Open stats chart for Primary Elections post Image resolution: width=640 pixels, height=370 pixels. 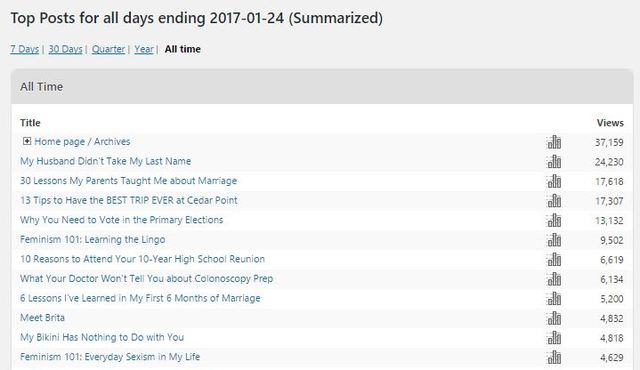[x=554, y=220]
